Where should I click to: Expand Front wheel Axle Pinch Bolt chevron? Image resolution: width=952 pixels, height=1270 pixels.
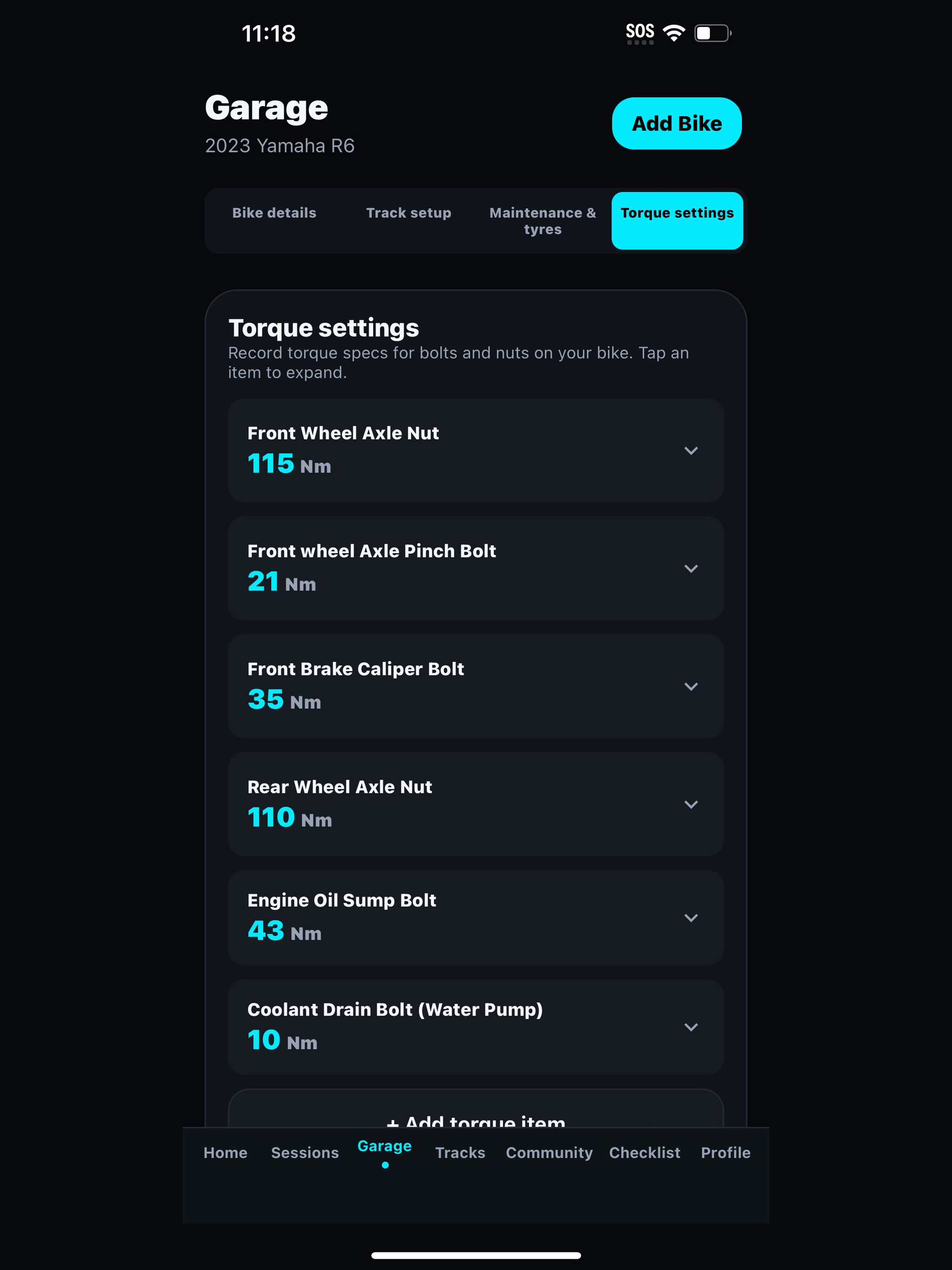691,569
